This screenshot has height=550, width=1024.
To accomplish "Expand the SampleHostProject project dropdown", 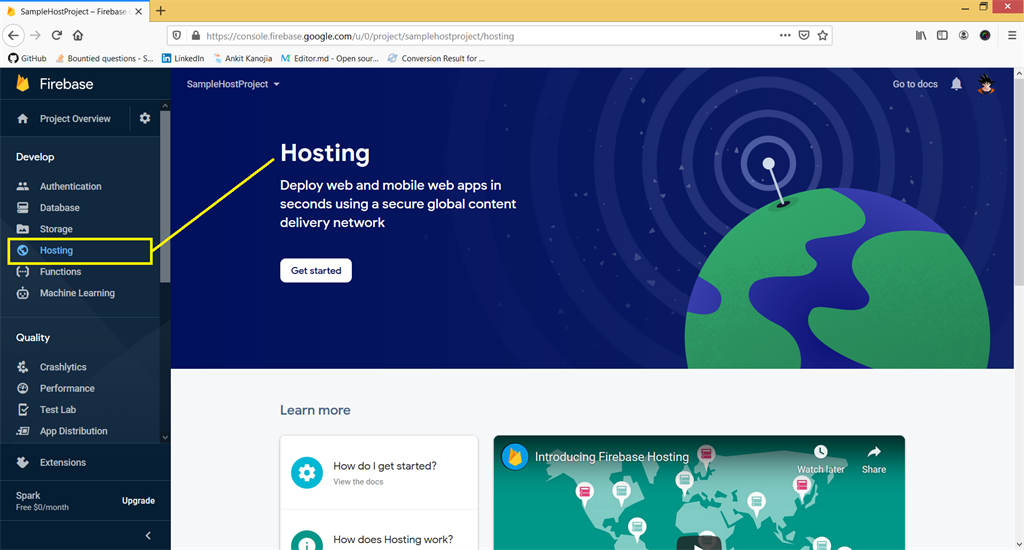I will 233,84.
